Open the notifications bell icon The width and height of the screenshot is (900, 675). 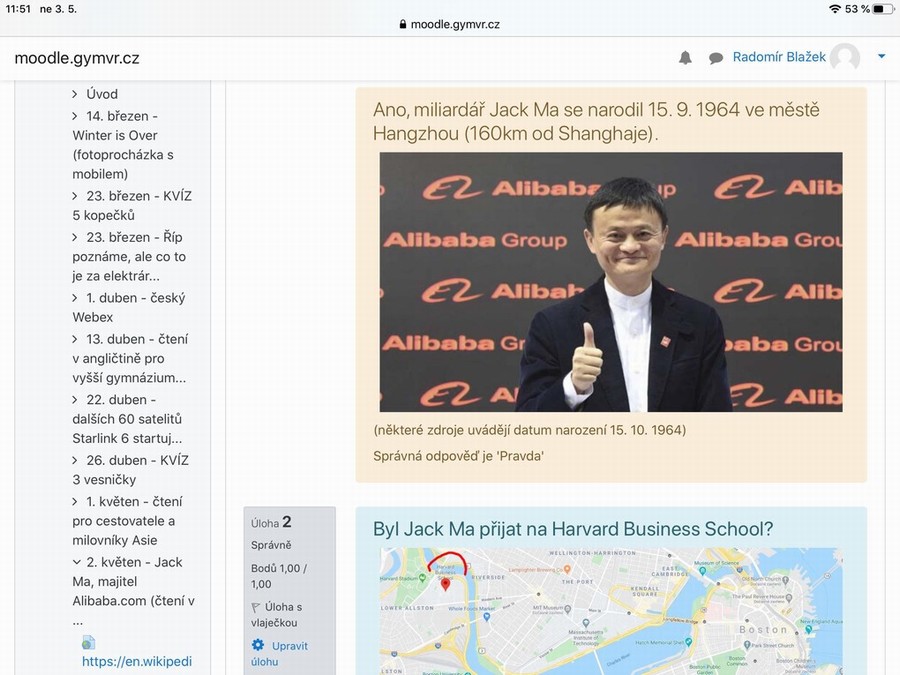pyautogui.click(x=685, y=57)
